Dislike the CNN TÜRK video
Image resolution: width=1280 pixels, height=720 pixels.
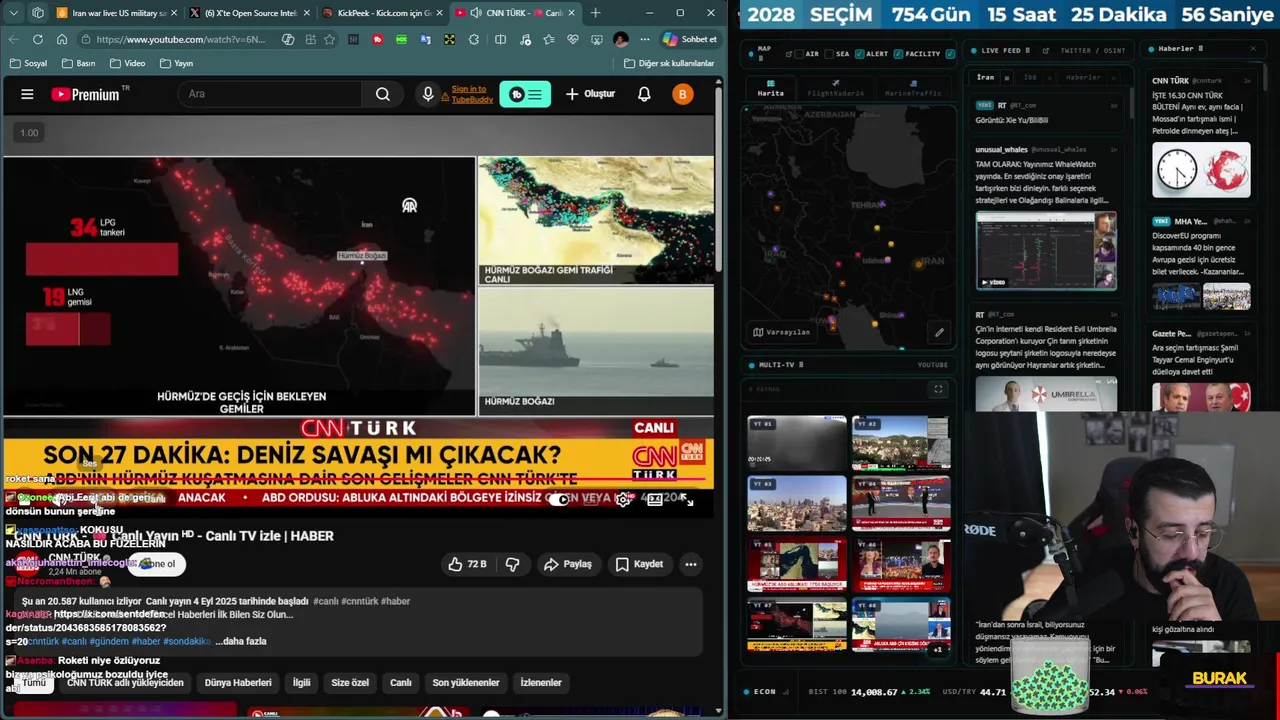[512, 564]
